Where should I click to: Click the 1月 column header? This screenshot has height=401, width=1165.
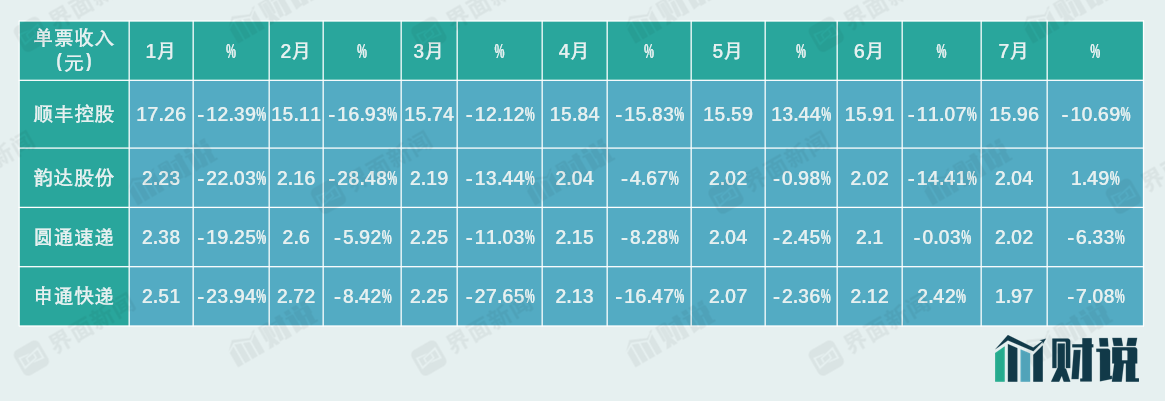pos(161,51)
